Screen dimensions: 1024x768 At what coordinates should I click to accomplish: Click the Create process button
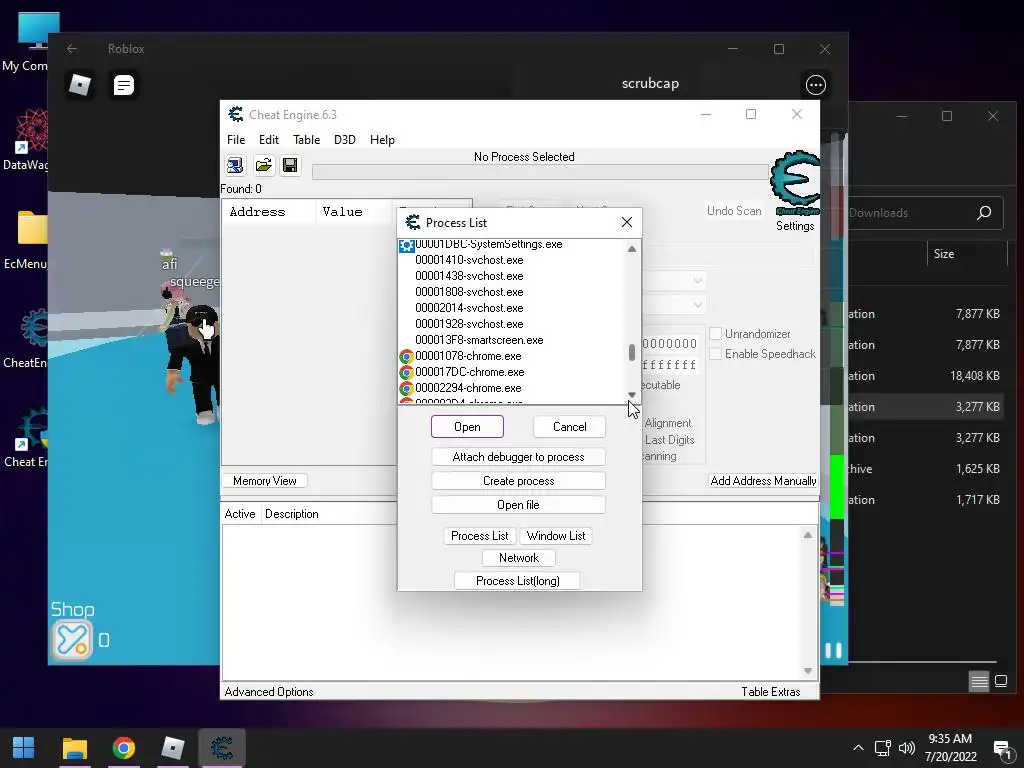coord(519,481)
